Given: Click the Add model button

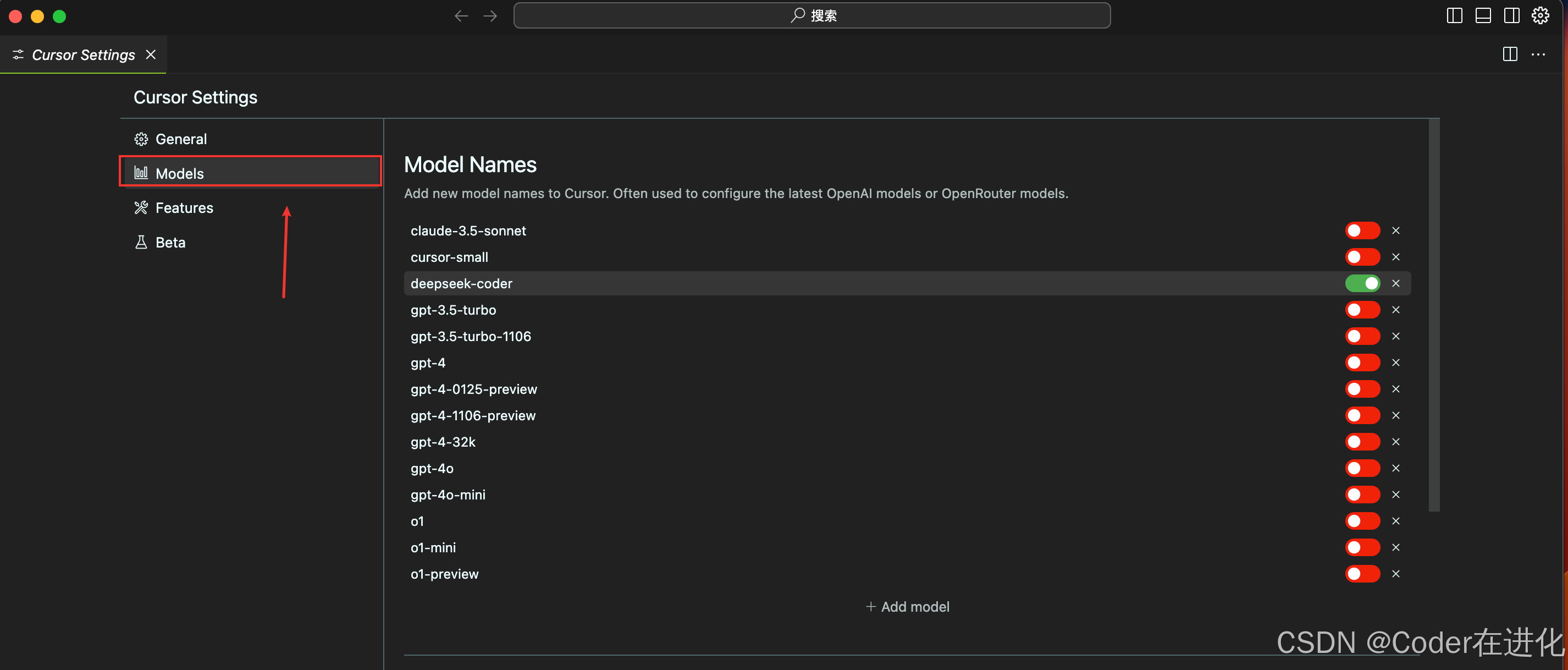Looking at the screenshot, I should point(907,607).
